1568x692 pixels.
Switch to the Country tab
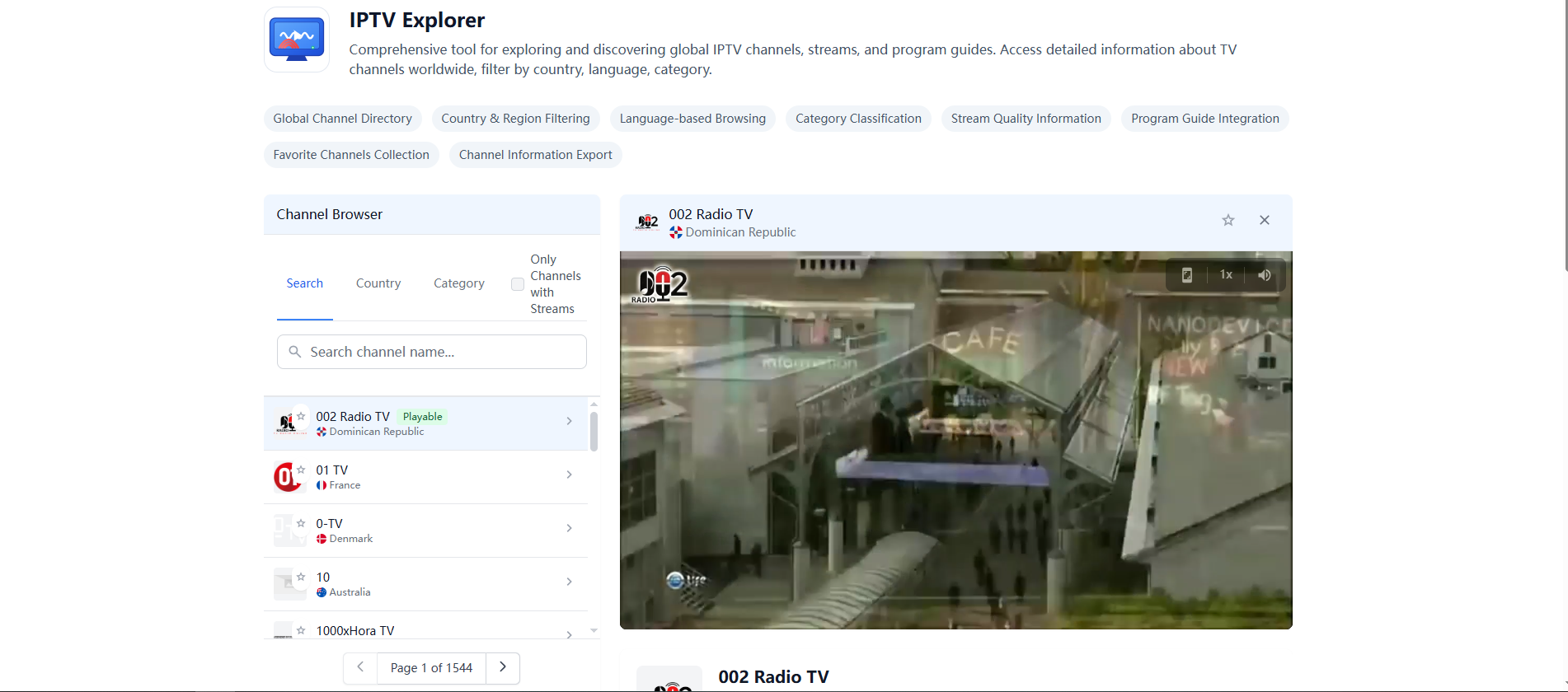pos(378,283)
